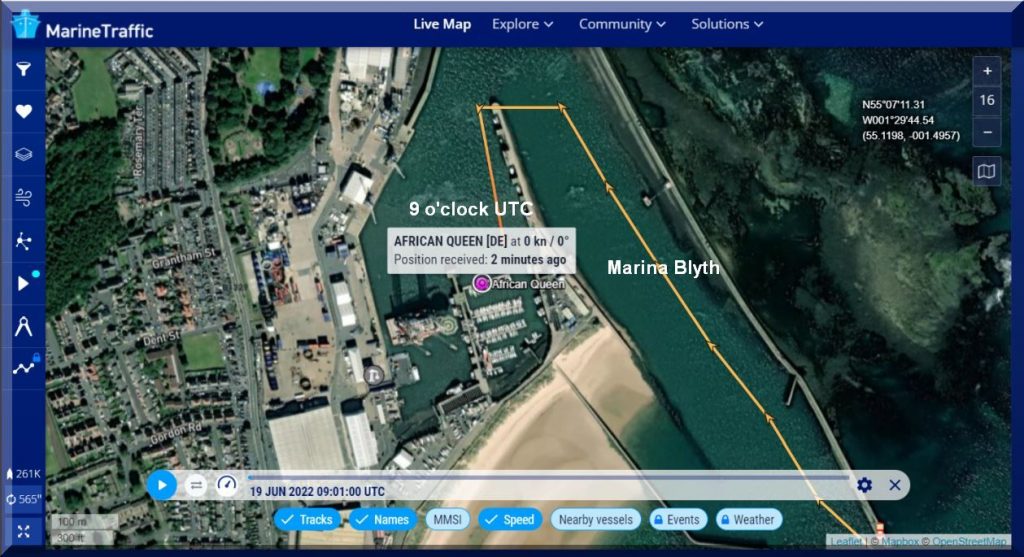Open the Community dropdown menu
This screenshot has width=1024, height=557.
pyautogui.click(x=624, y=24)
